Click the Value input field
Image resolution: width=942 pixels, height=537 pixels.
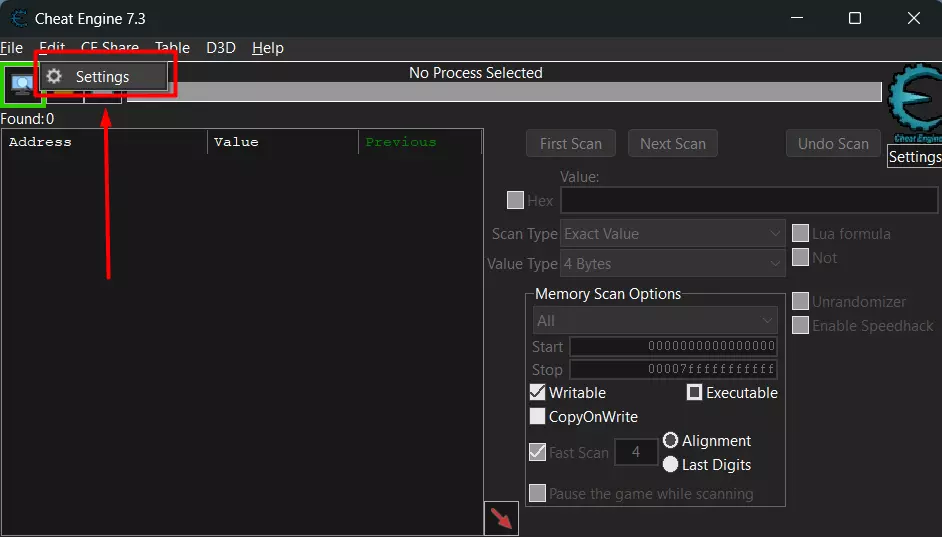749,201
